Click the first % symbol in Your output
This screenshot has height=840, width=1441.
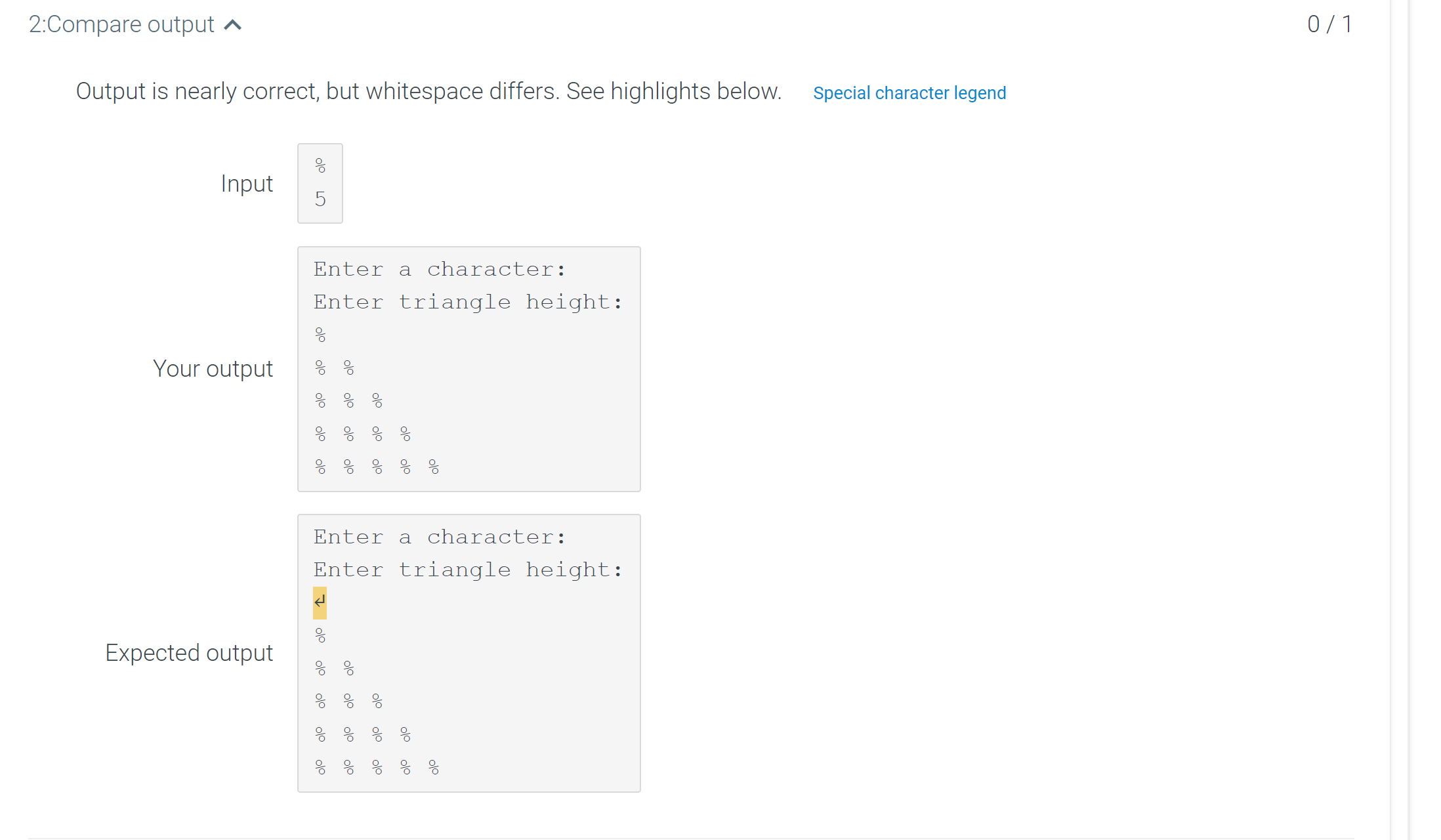[x=320, y=335]
